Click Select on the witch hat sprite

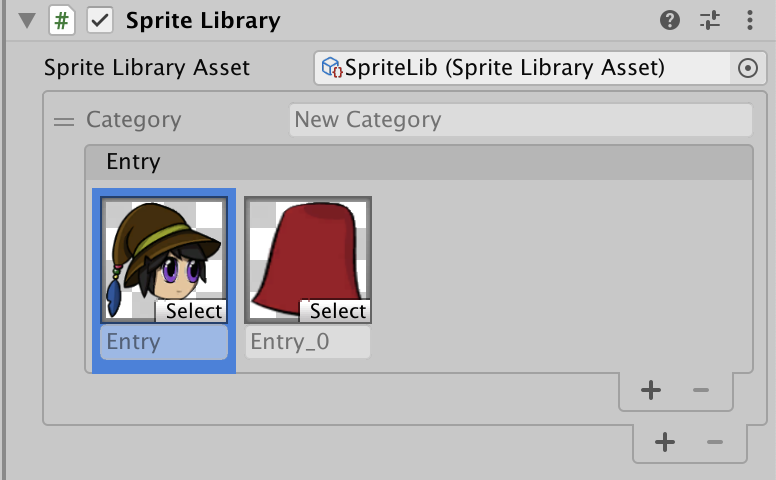click(x=193, y=311)
